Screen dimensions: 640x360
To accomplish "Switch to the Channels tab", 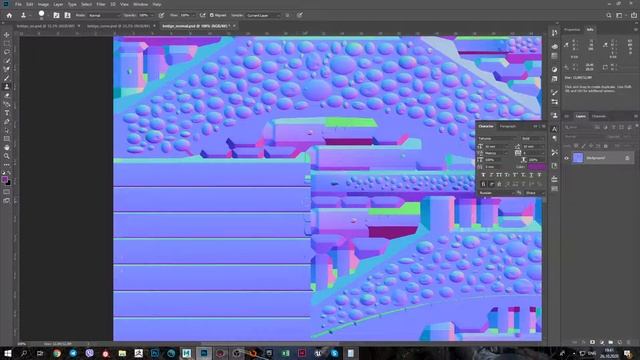I will point(599,116).
